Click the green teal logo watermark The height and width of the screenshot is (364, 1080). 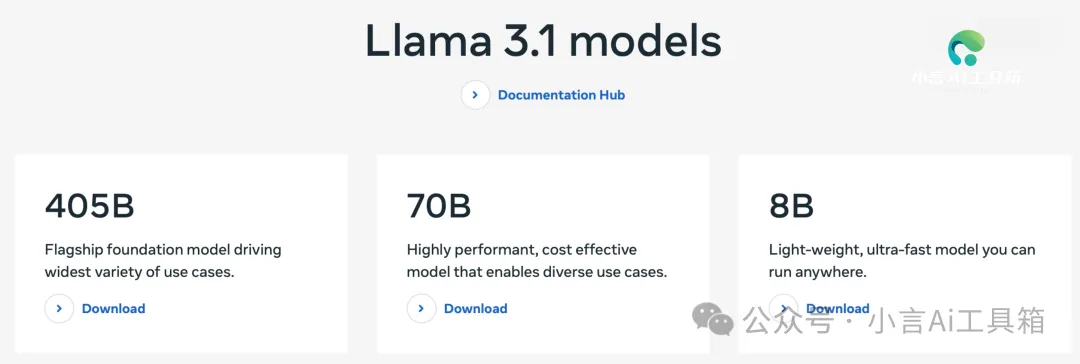(x=966, y=48)
